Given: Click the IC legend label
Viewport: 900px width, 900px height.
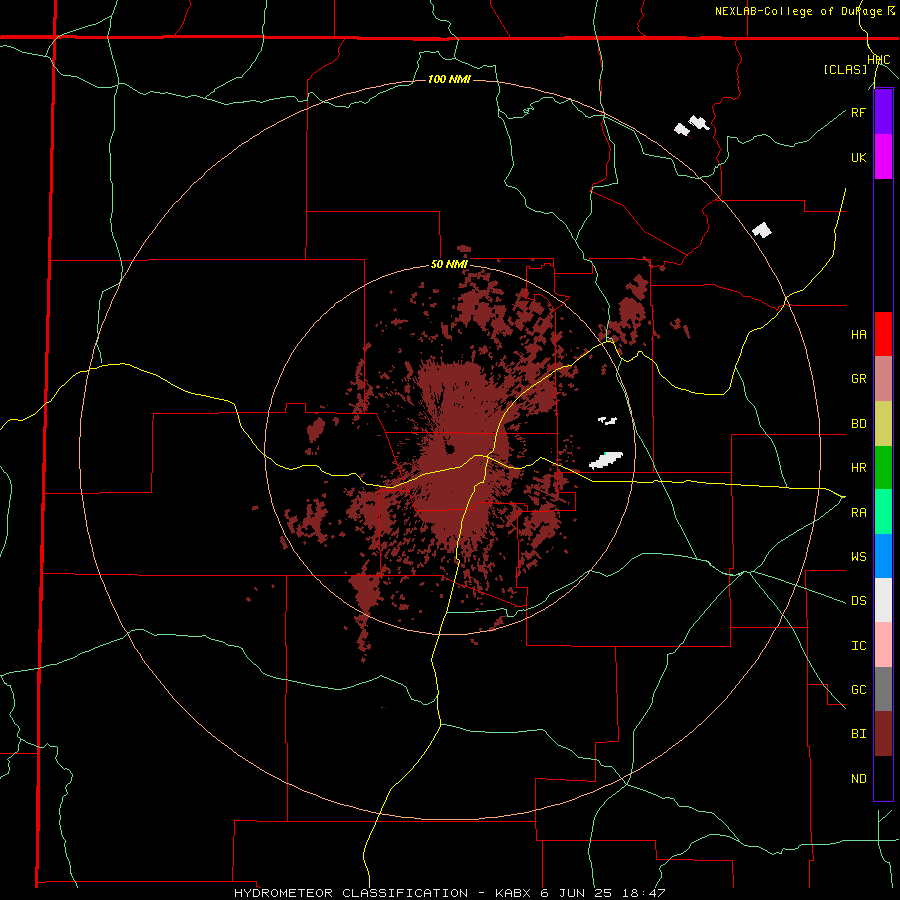Looking at the screenshot, I should coord(859,646).
